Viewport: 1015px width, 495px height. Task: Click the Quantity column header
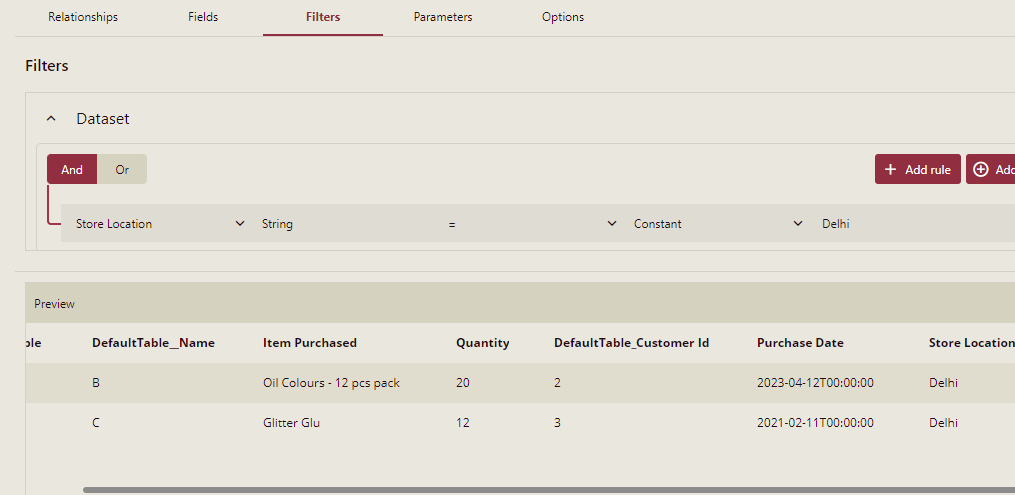click(483, 343)
